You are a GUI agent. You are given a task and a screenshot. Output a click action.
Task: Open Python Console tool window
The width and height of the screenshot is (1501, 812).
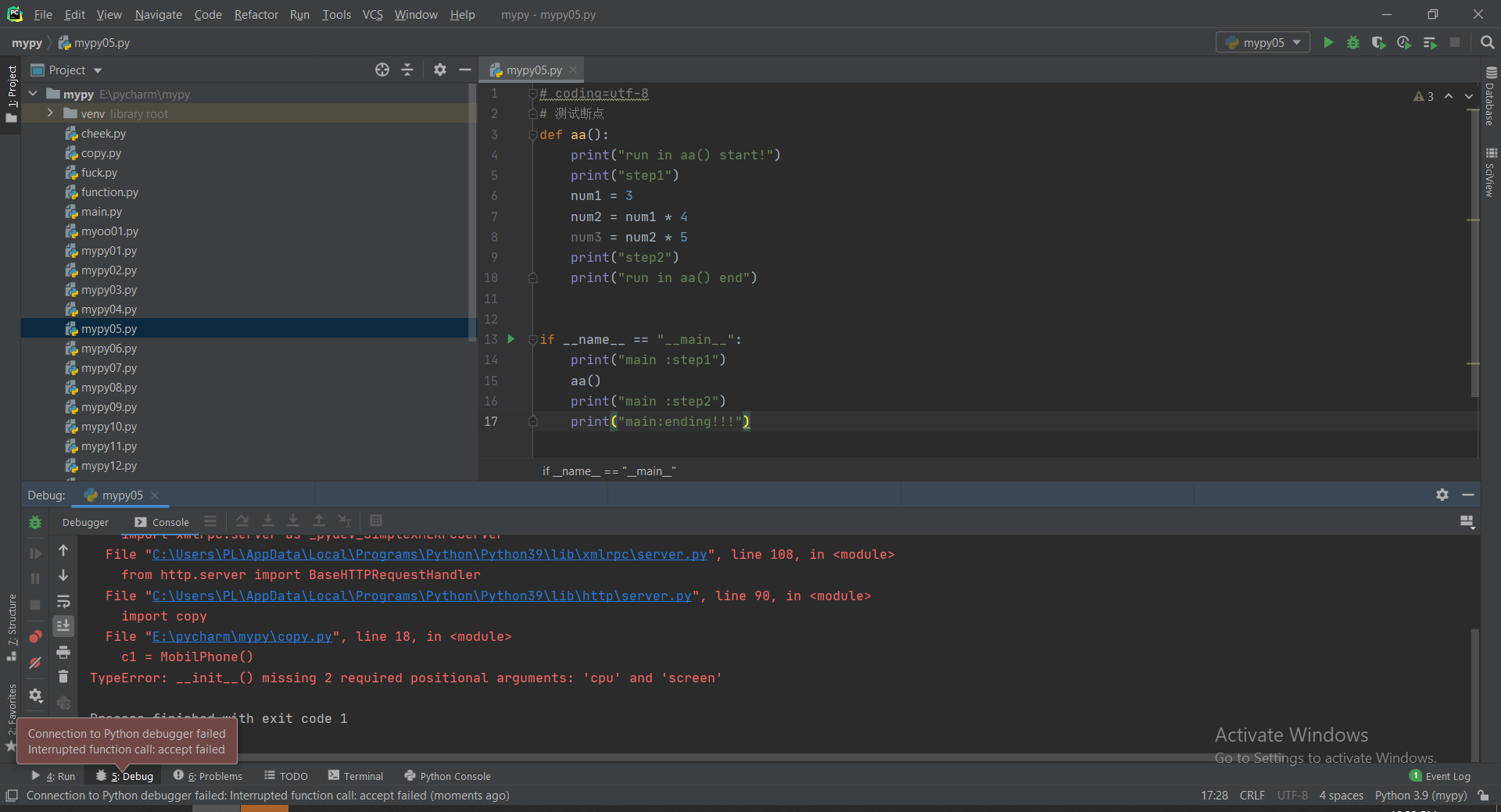448,776
